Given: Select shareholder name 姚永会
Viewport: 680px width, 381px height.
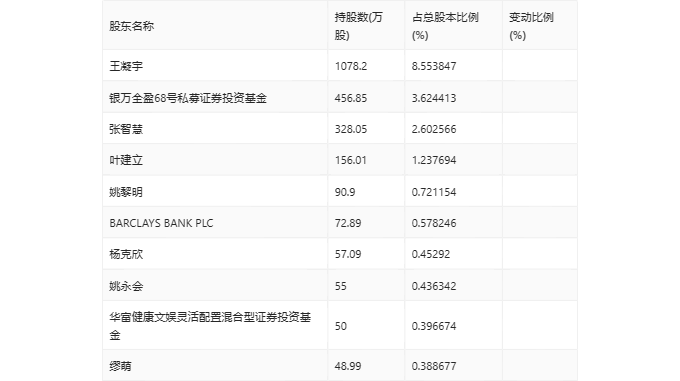Looking at the screenshot, I should click(126, 286).
